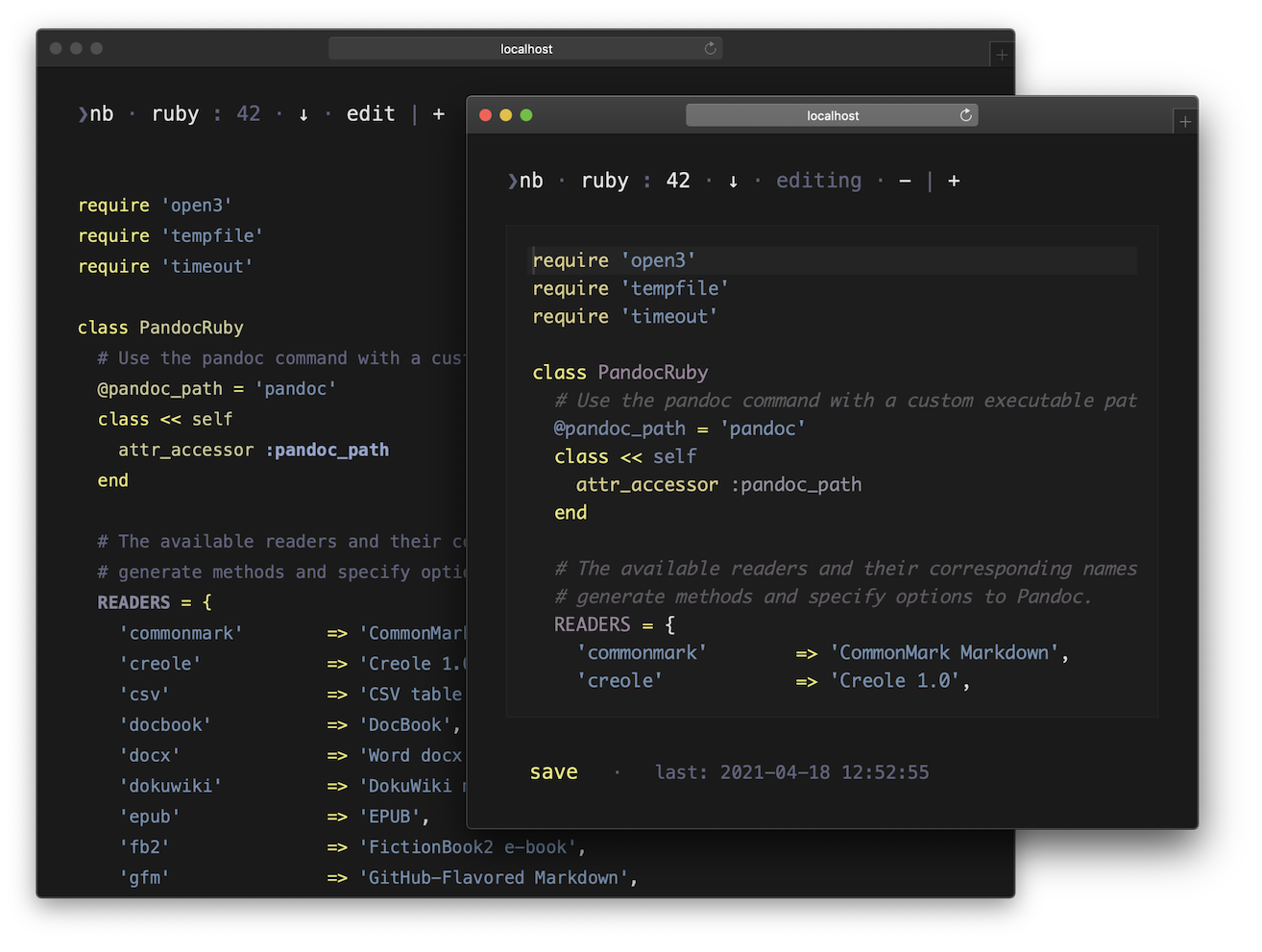Click the minus sign in front window header

click(x=905, y=181)
